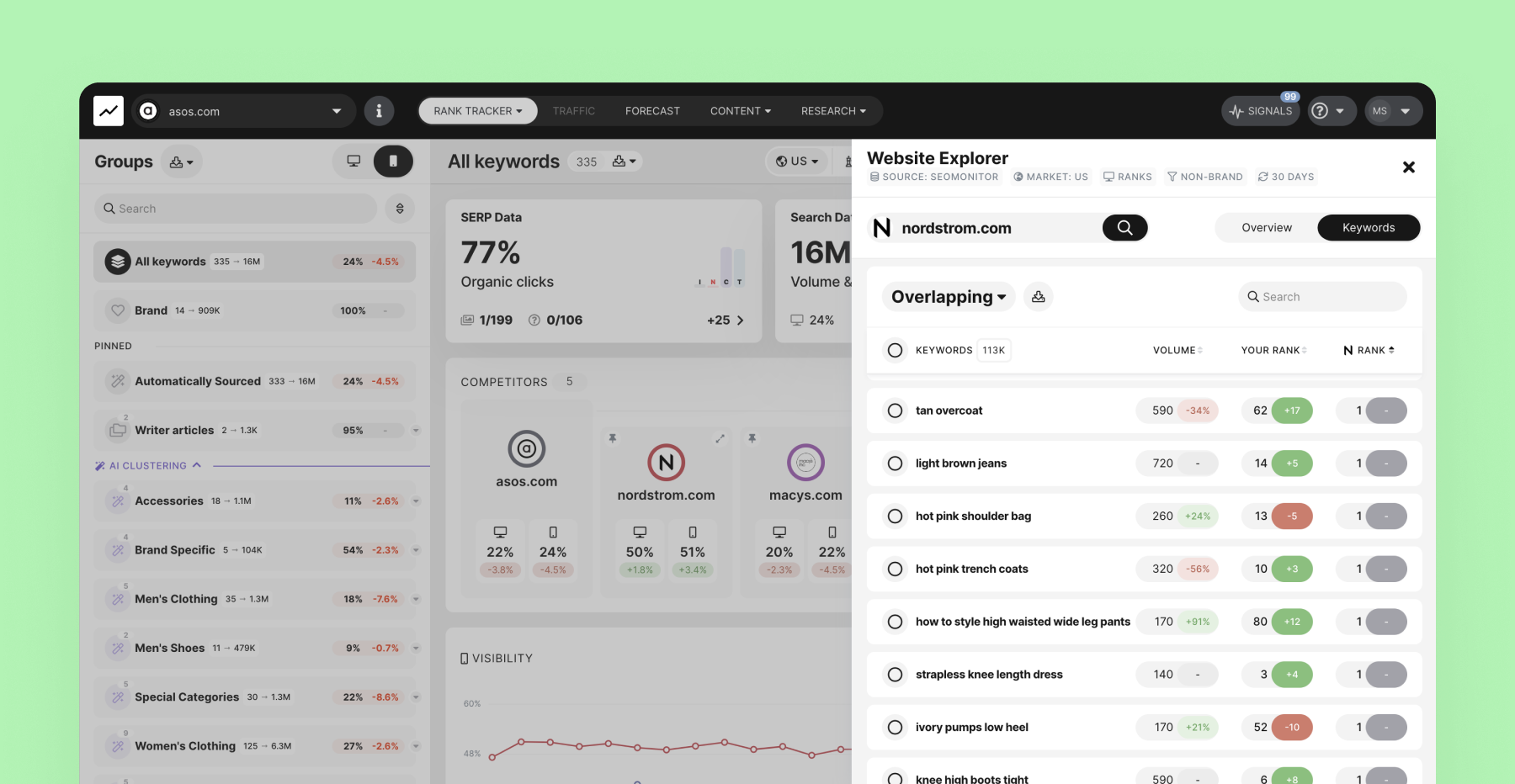Switch Groups view to desktop
1515x784 pixels.
click(353, 161)
